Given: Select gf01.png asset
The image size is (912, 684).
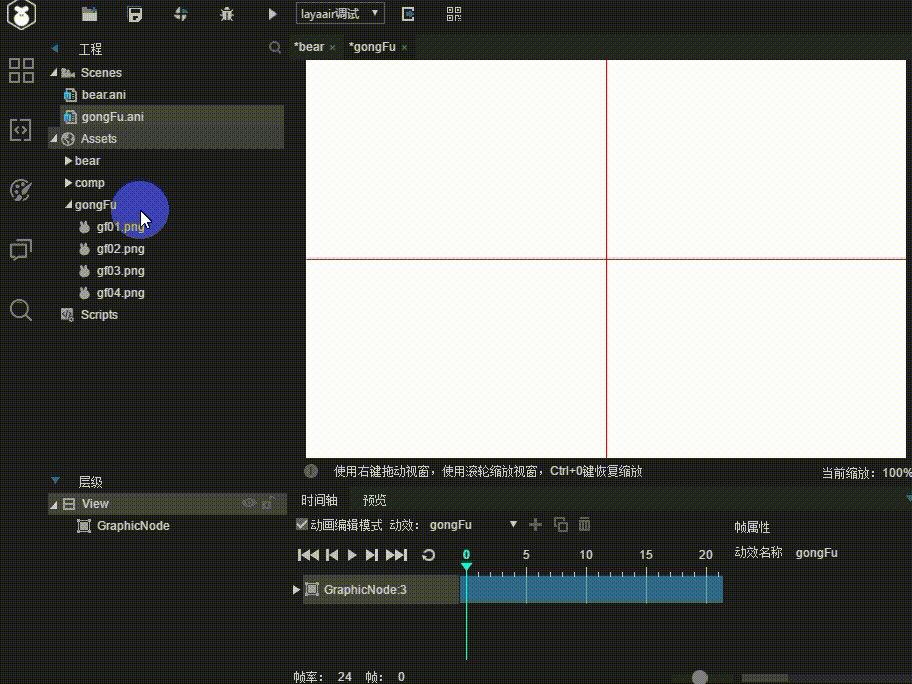Looking at the screenshot, I should coord(120,227).
